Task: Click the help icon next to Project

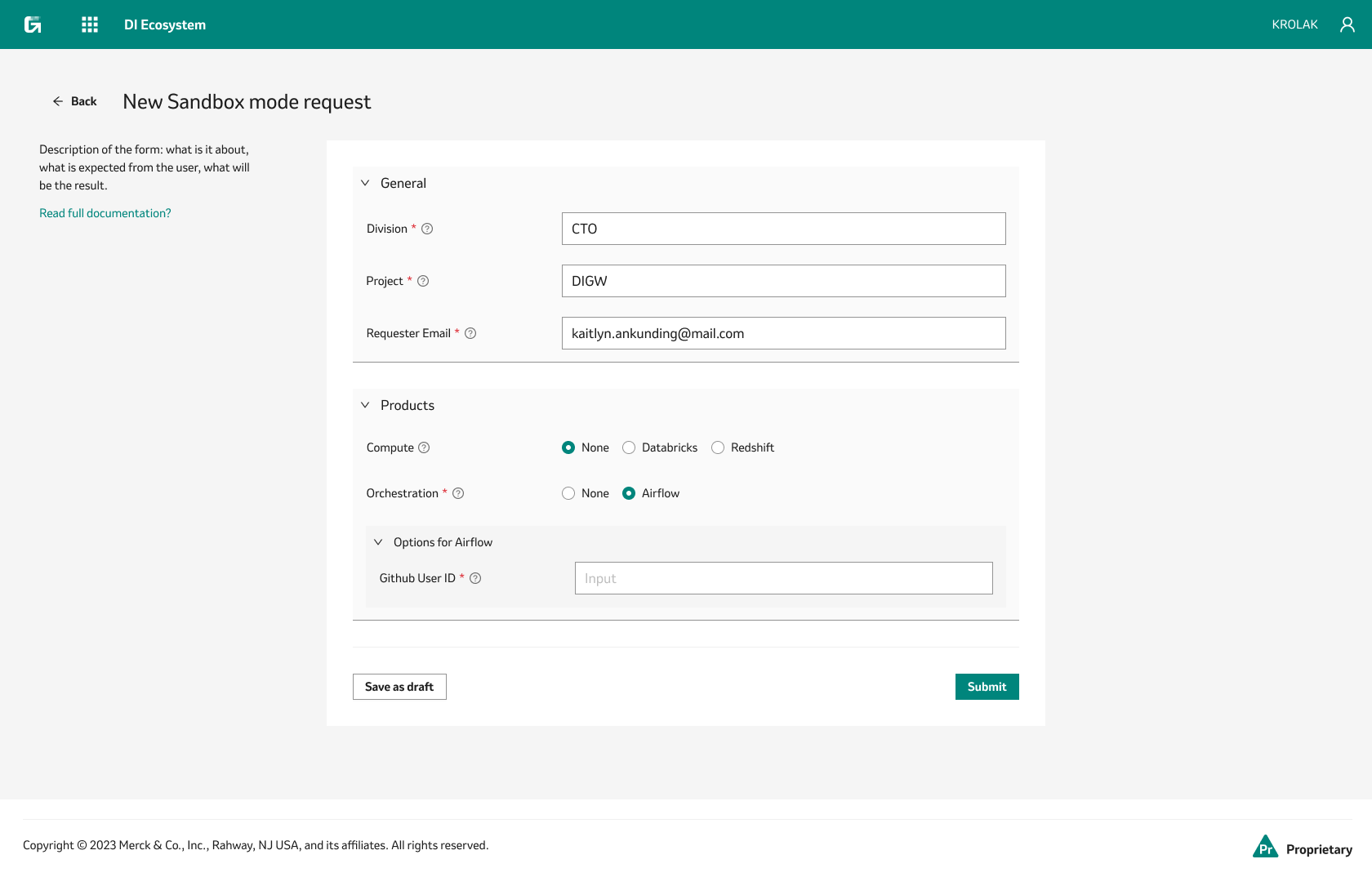Action: [422, 281]
